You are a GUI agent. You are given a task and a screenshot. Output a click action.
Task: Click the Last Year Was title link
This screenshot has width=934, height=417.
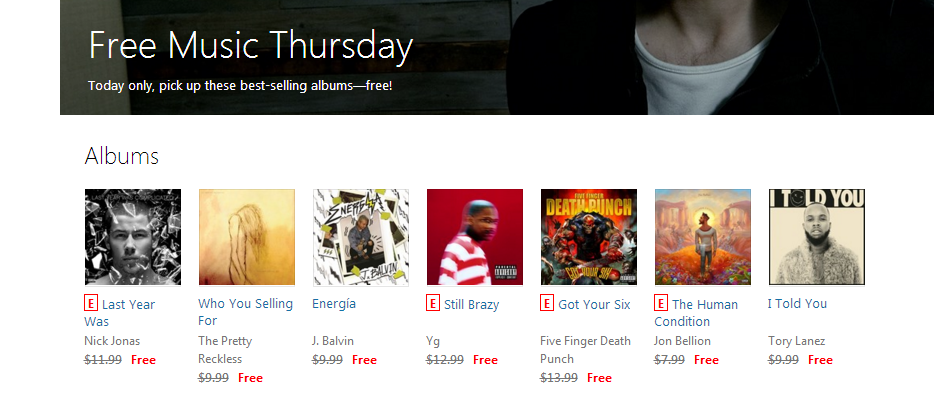[128, 304]
